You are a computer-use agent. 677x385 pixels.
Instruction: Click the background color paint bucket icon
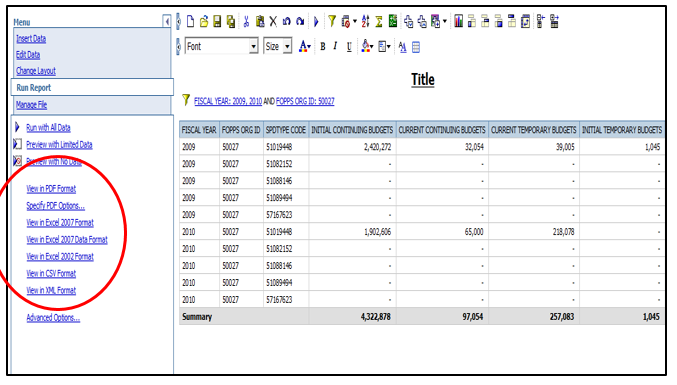point(365,47)
